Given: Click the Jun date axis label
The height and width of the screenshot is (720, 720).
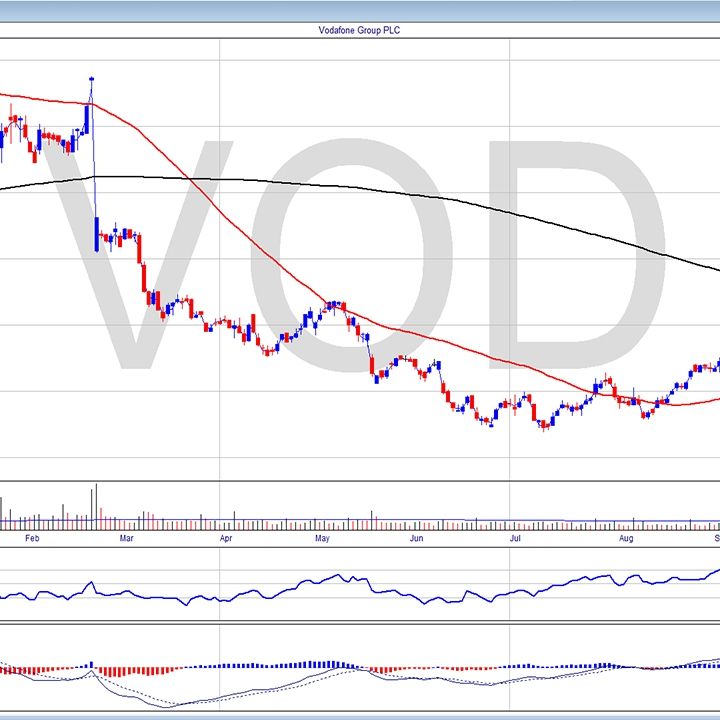Looking at the screenshot, I should [x=417, y=539].
